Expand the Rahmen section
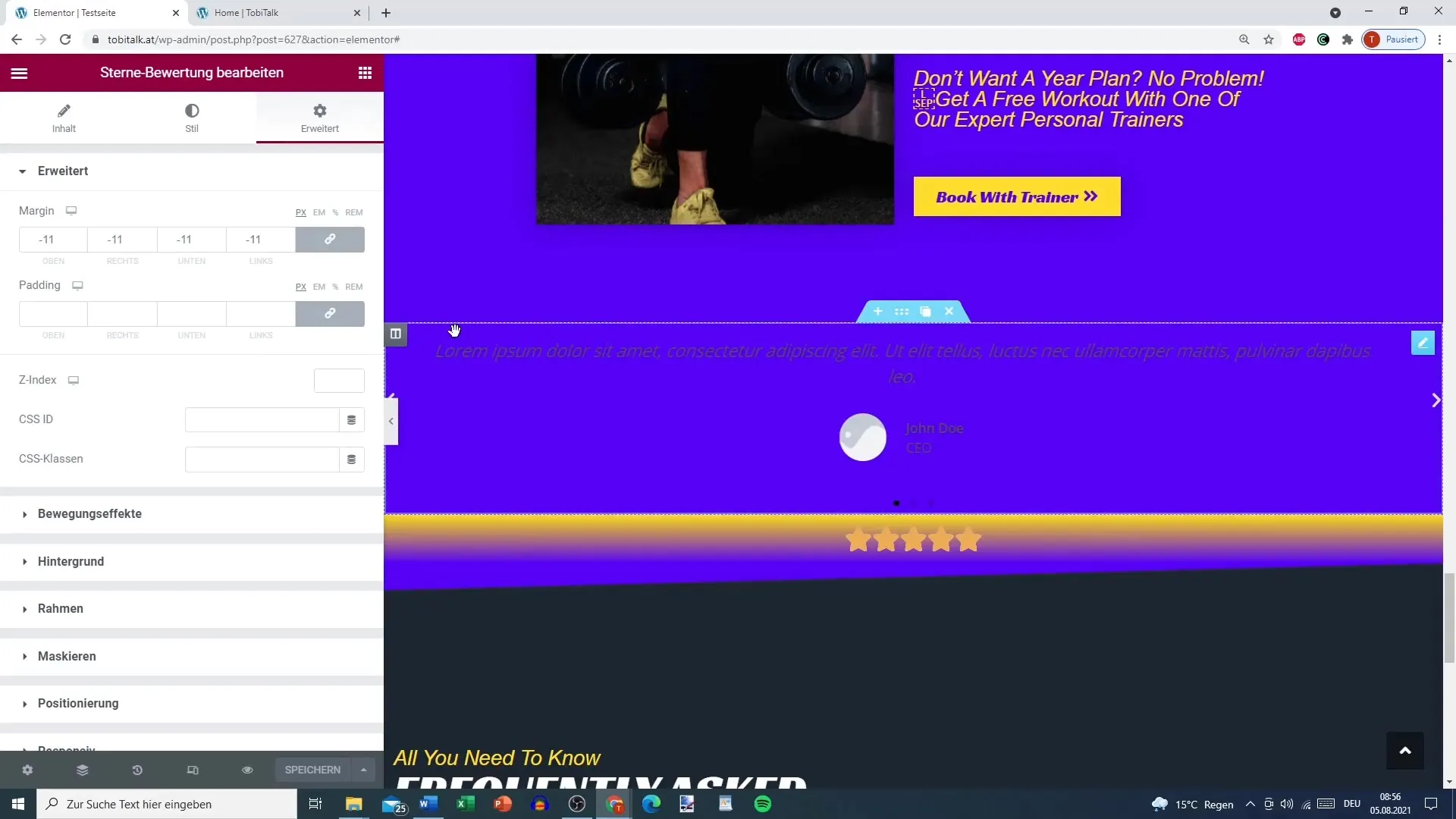This screenshot has width=1456, height=819. [191, 609]
